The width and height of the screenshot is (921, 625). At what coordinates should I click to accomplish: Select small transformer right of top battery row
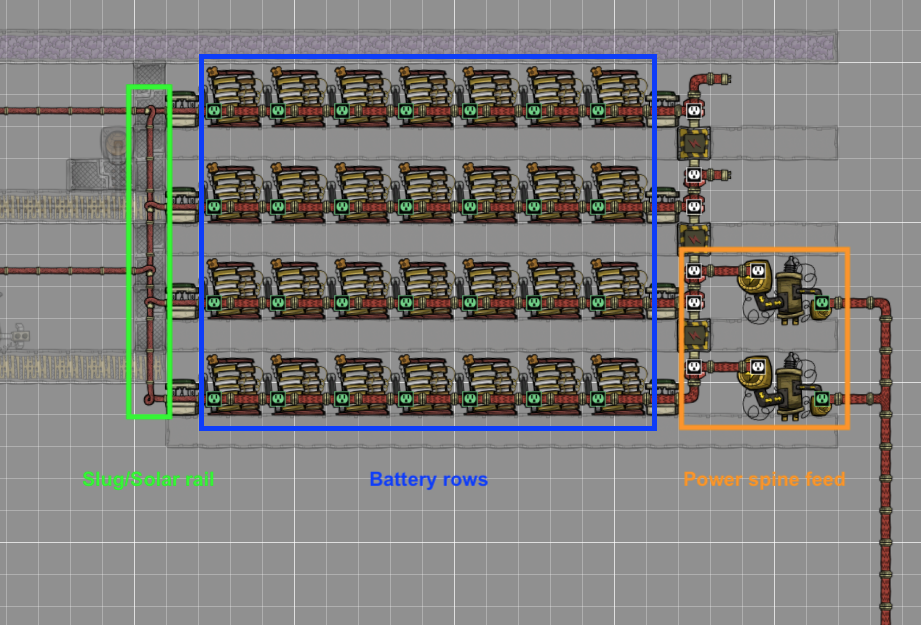point(666,109)
